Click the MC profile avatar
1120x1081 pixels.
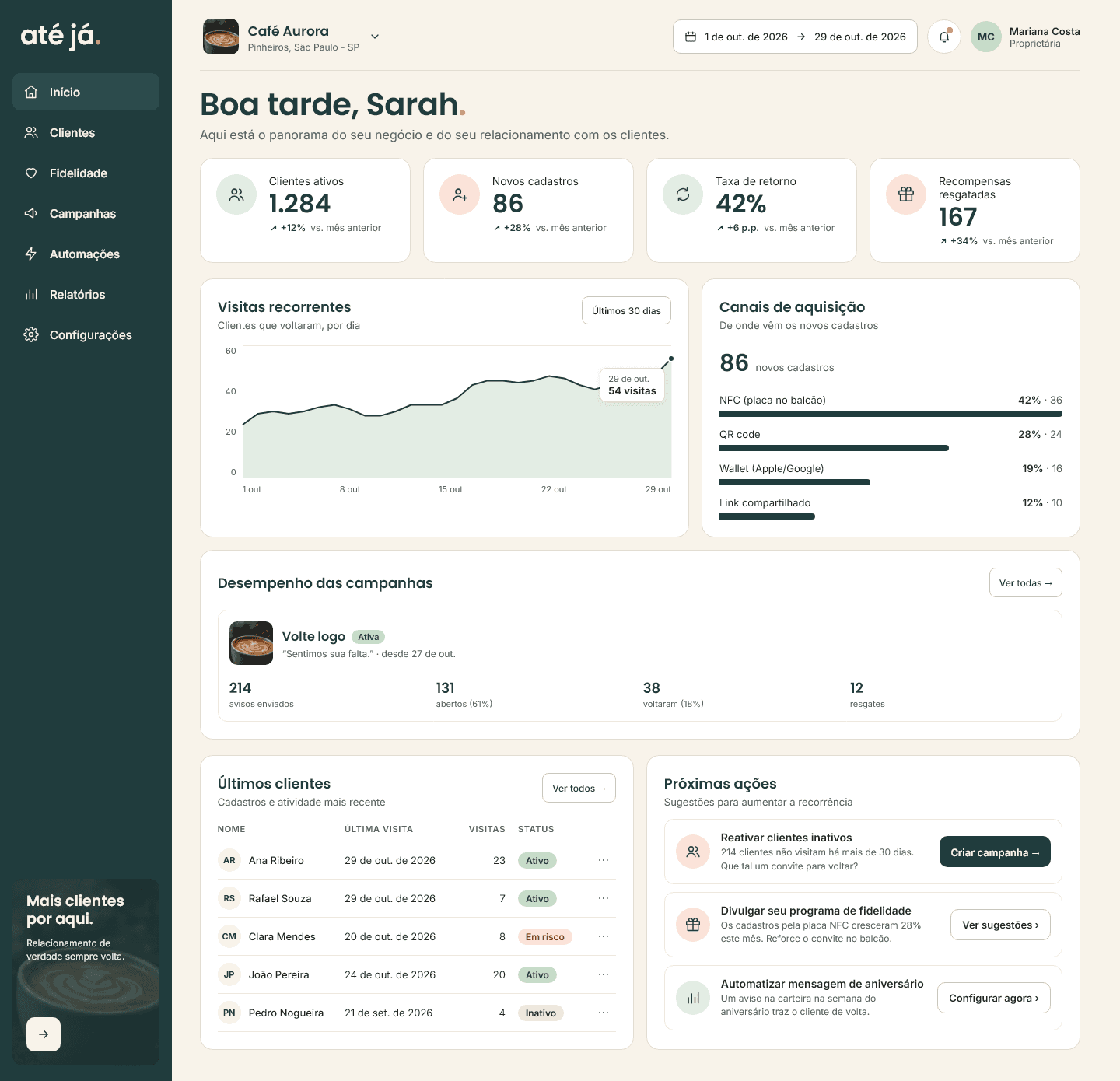[985, 37]
